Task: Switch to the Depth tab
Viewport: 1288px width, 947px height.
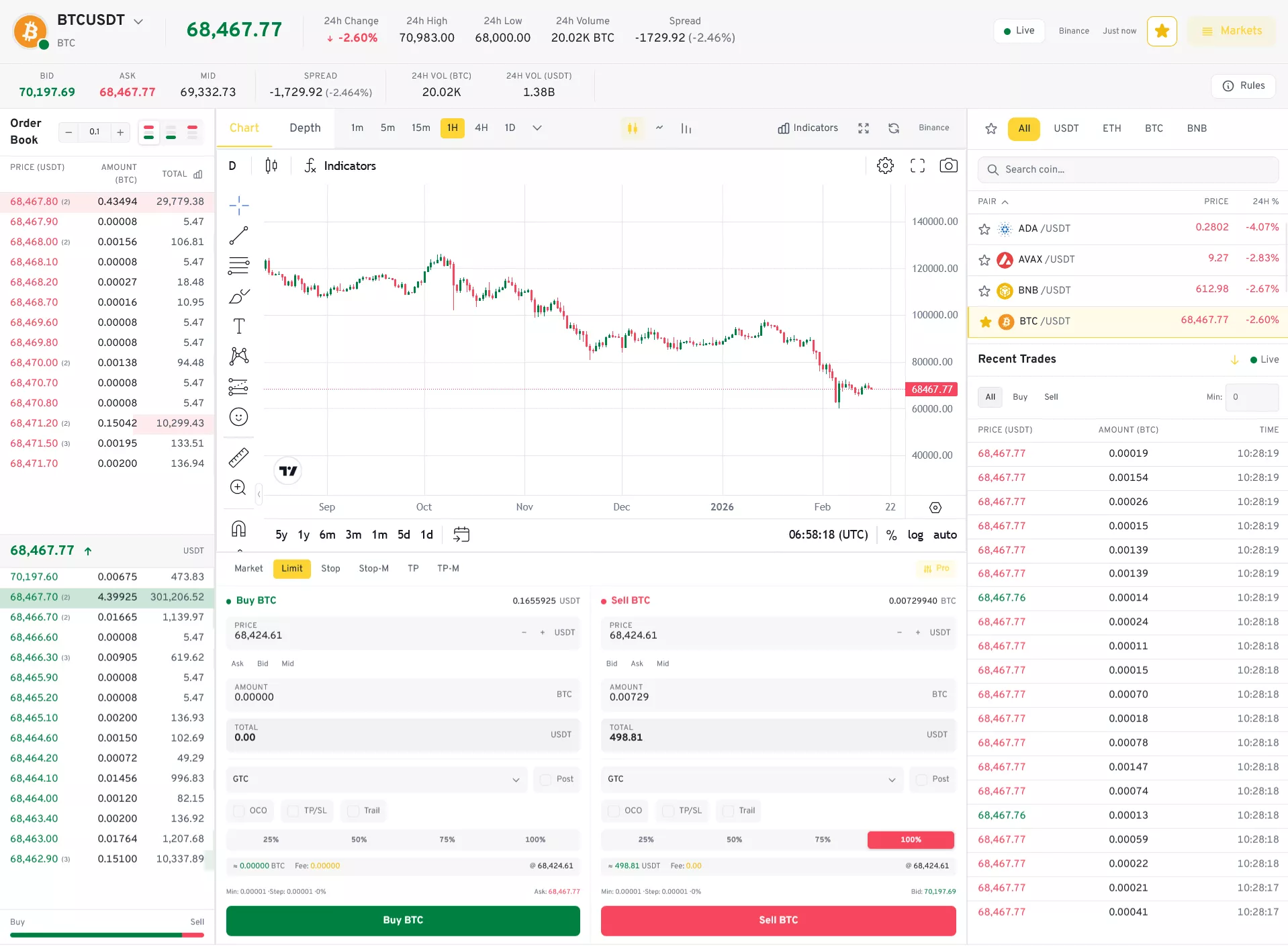Action: tap(305, 128)
